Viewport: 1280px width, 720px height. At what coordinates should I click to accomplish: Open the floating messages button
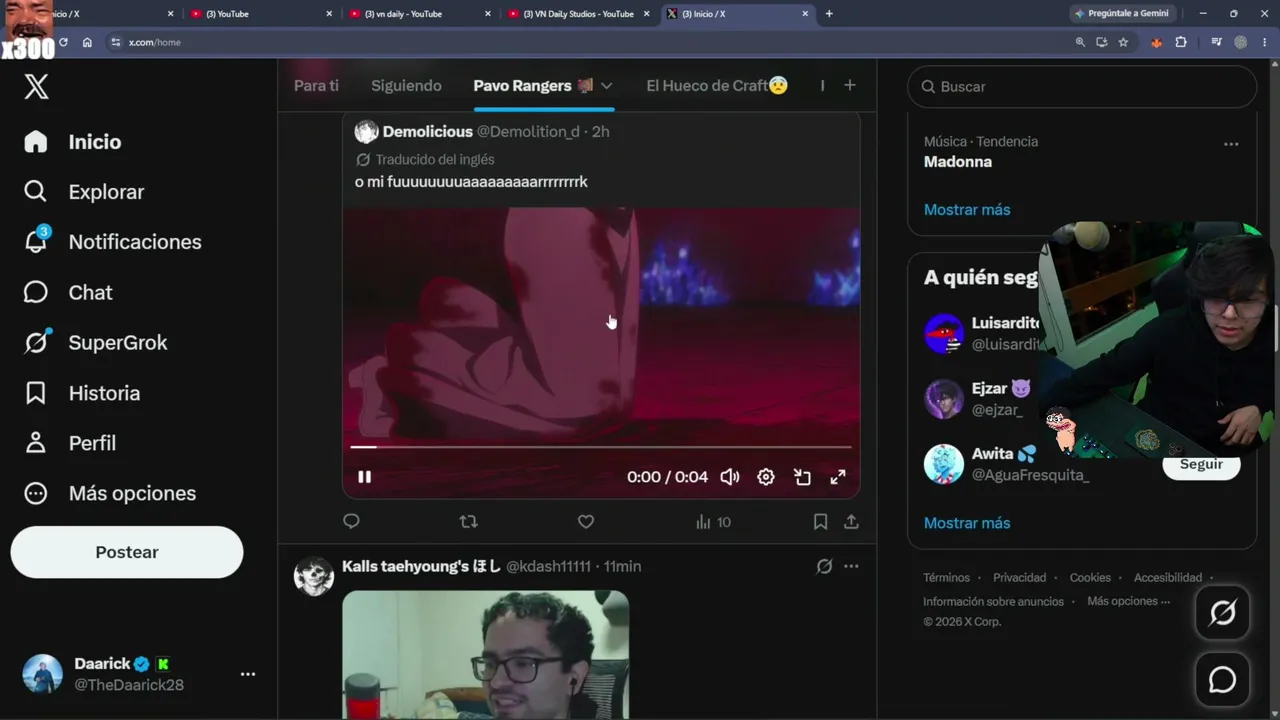coord(1222,680)
